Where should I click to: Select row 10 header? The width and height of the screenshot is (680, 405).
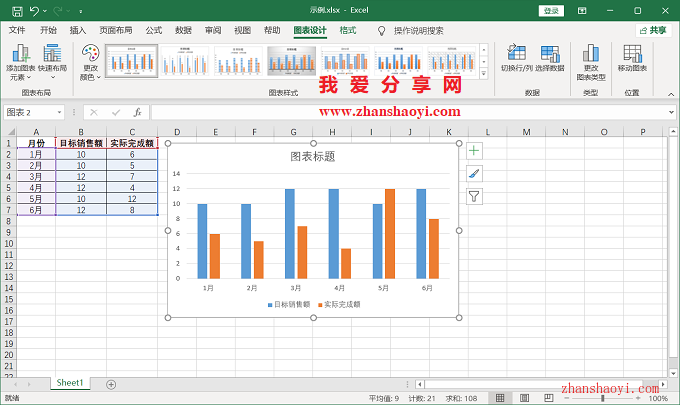point(9,244)
